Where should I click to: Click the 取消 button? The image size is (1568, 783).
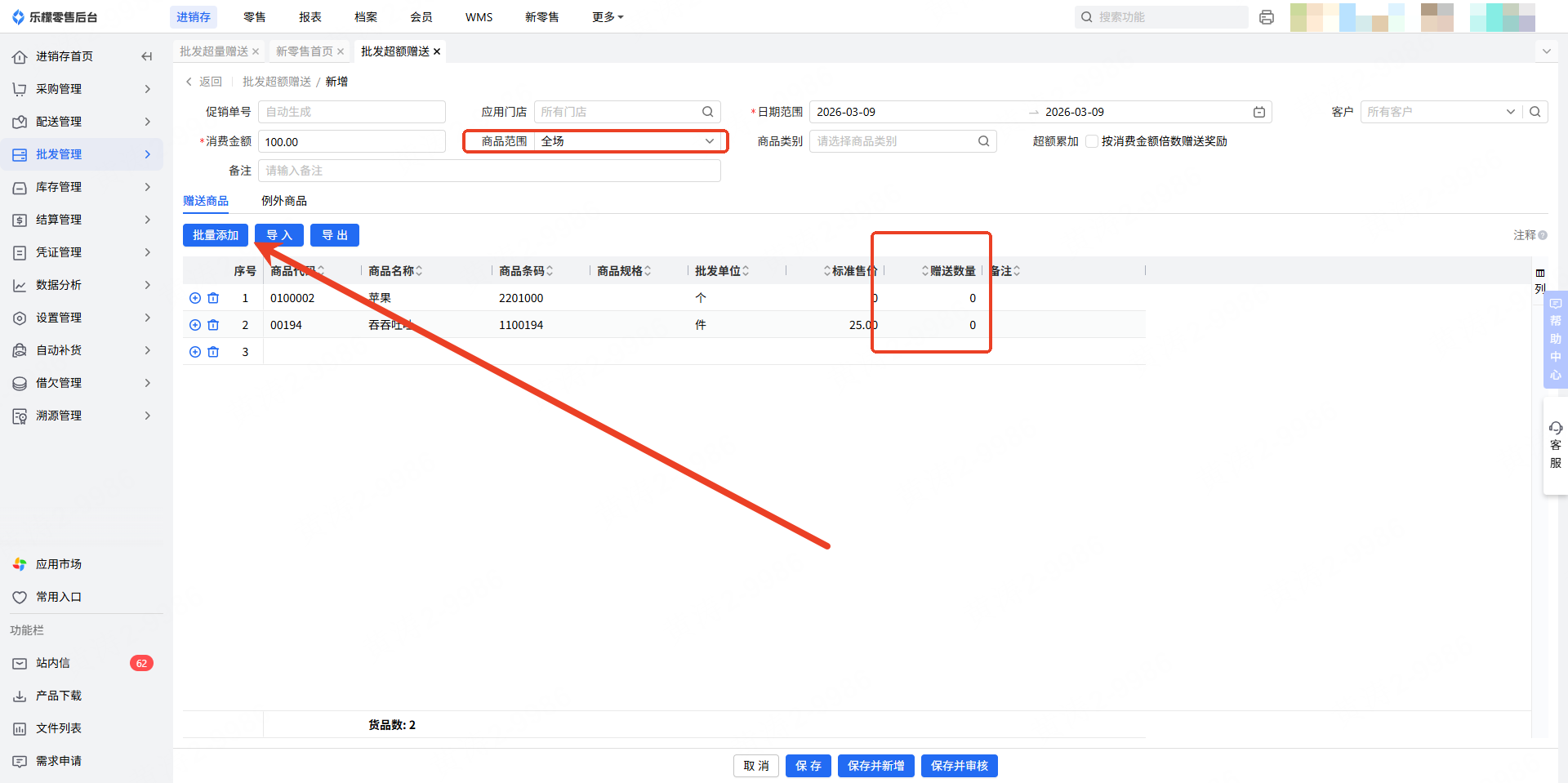pos(756,766)
